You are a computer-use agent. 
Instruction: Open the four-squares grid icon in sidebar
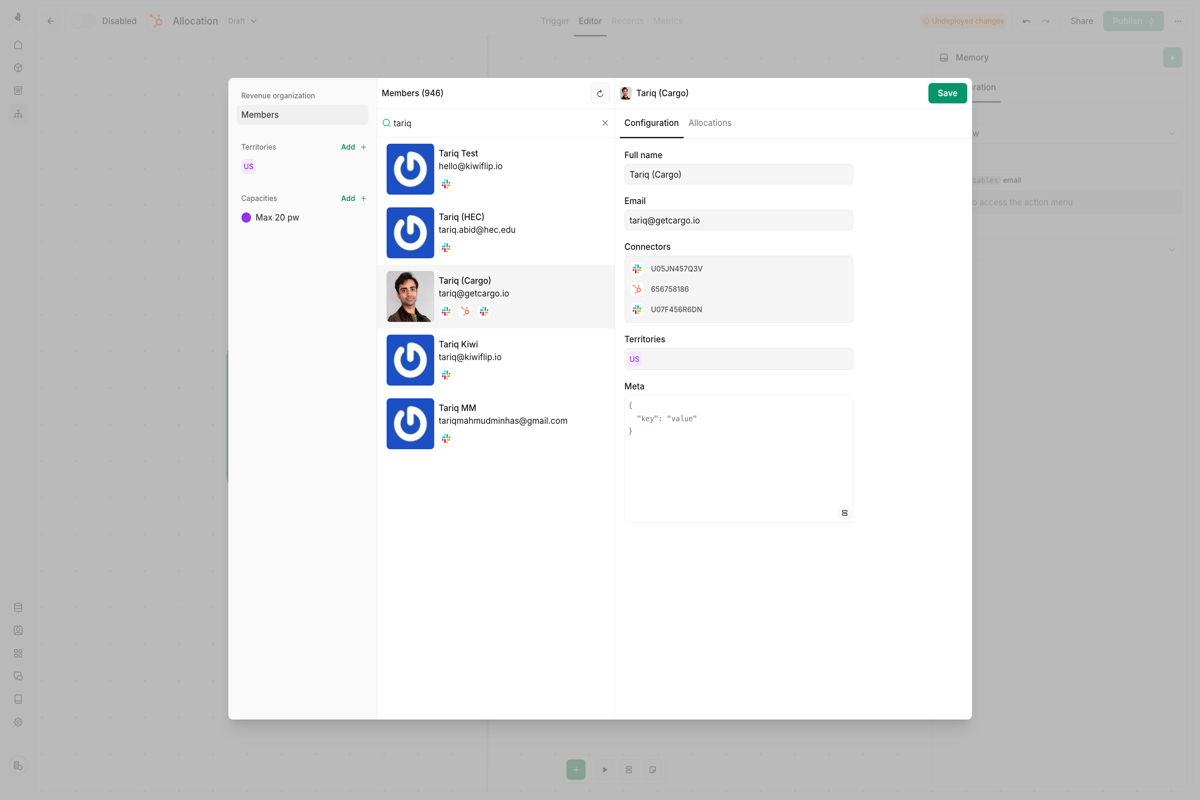point(18,653)
